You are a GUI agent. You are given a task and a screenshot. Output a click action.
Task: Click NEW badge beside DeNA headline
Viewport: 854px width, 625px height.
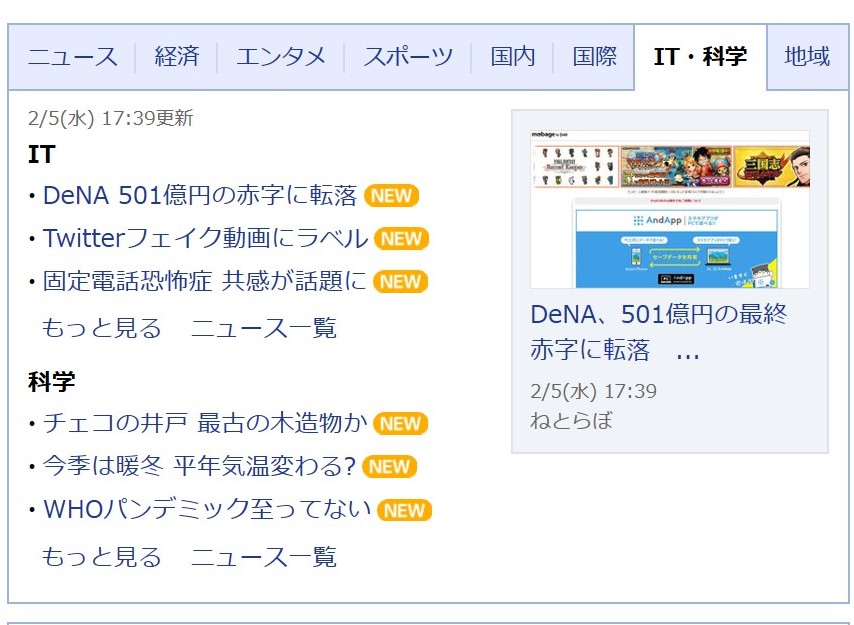pyautogui.click(x=391, y=195)
